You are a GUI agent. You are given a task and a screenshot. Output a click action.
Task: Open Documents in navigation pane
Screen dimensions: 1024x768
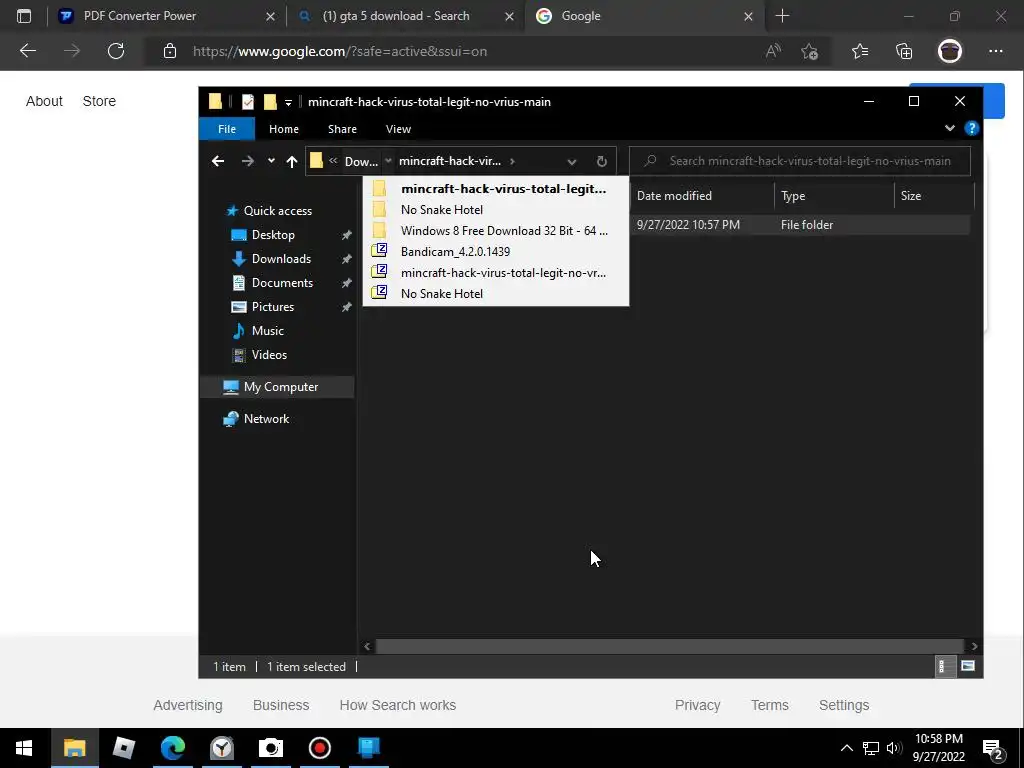(x=282, y=283)
